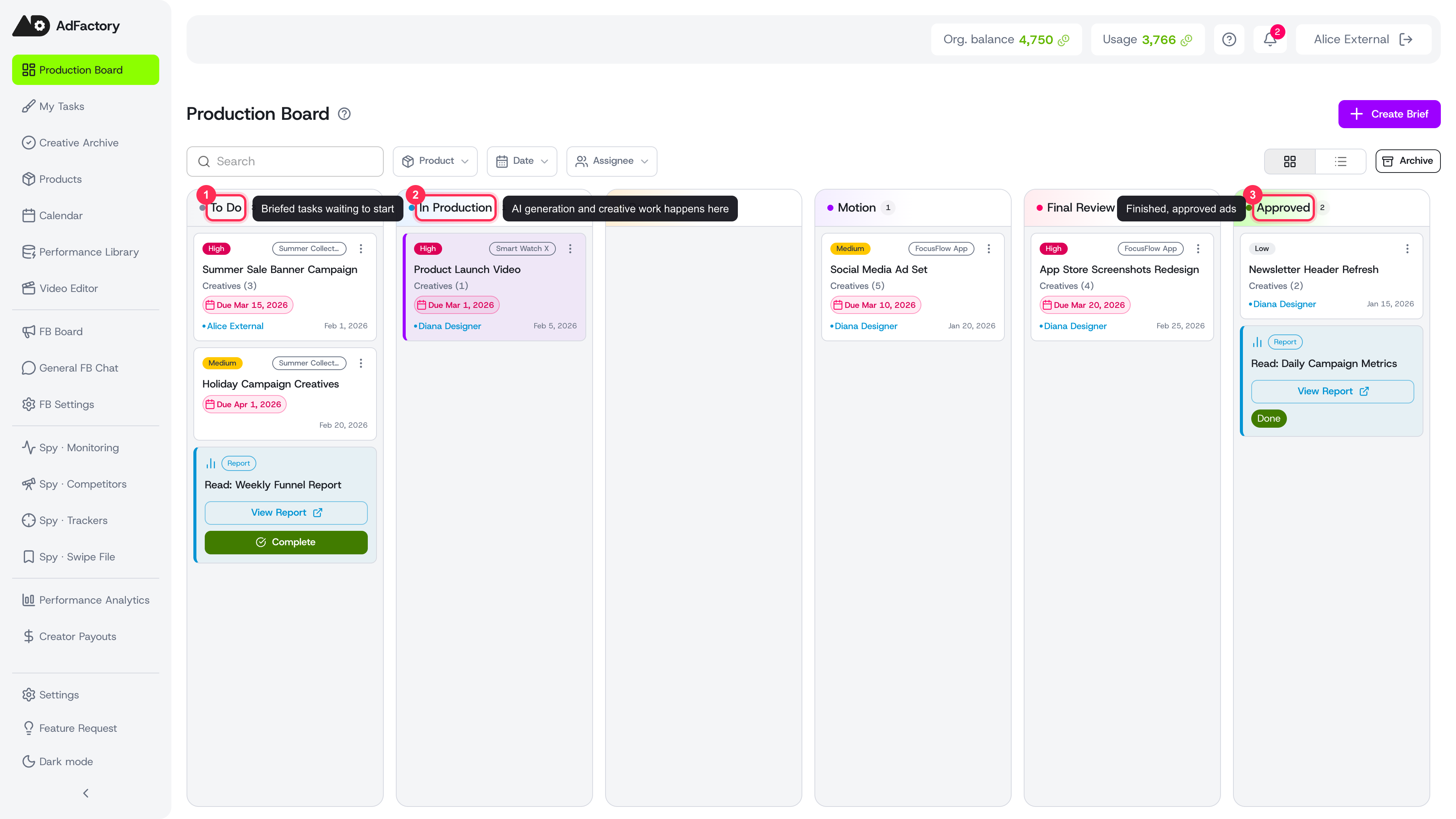Switch to list view

point(1341,162)
